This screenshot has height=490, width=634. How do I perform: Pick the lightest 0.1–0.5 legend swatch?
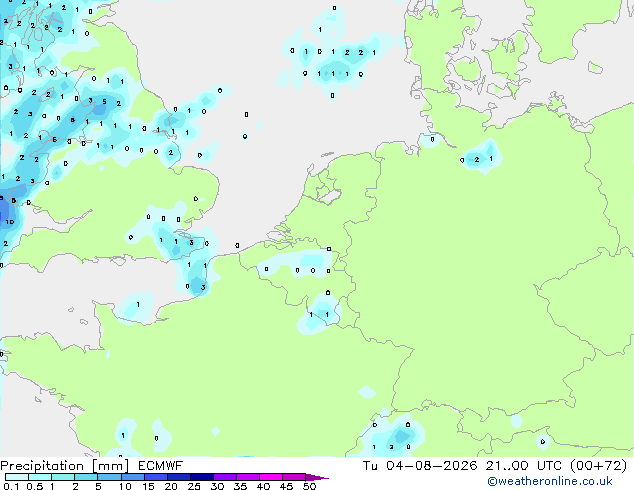tap(17, 477)
